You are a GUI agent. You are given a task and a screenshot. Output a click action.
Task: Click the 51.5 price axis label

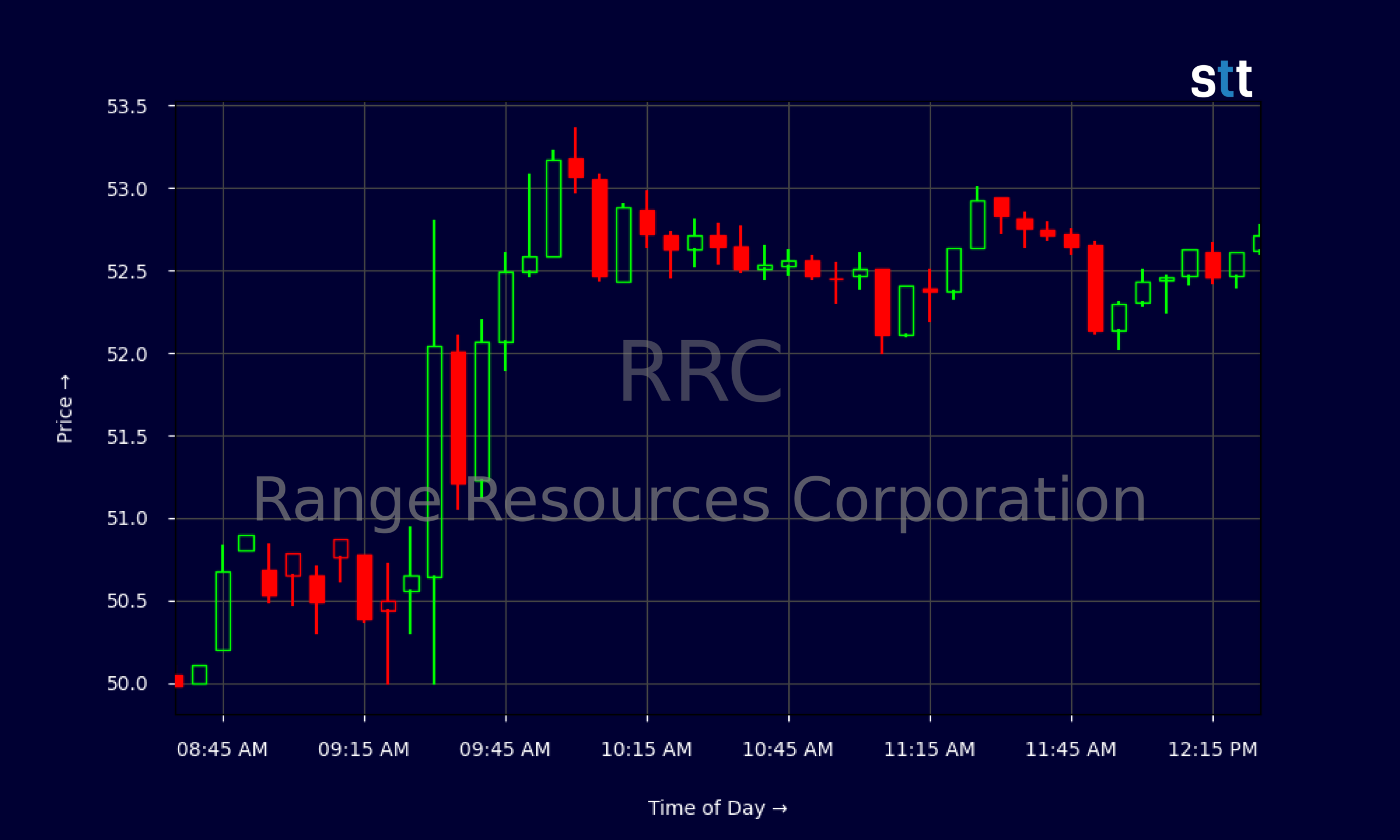click(127, 437)
